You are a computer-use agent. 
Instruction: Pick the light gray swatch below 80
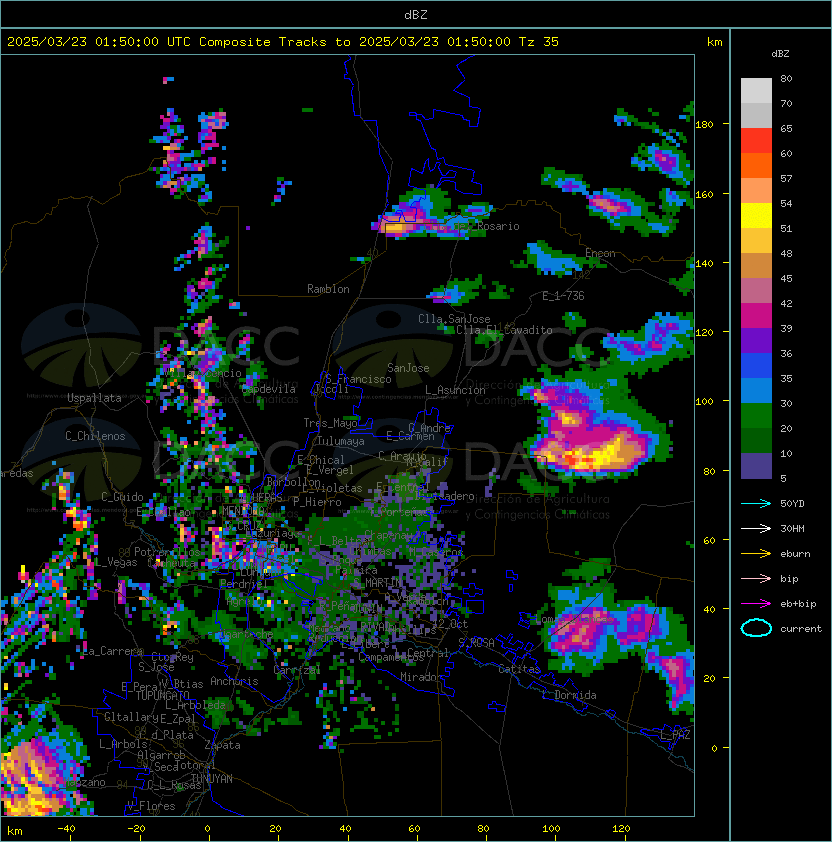point(756,90)
